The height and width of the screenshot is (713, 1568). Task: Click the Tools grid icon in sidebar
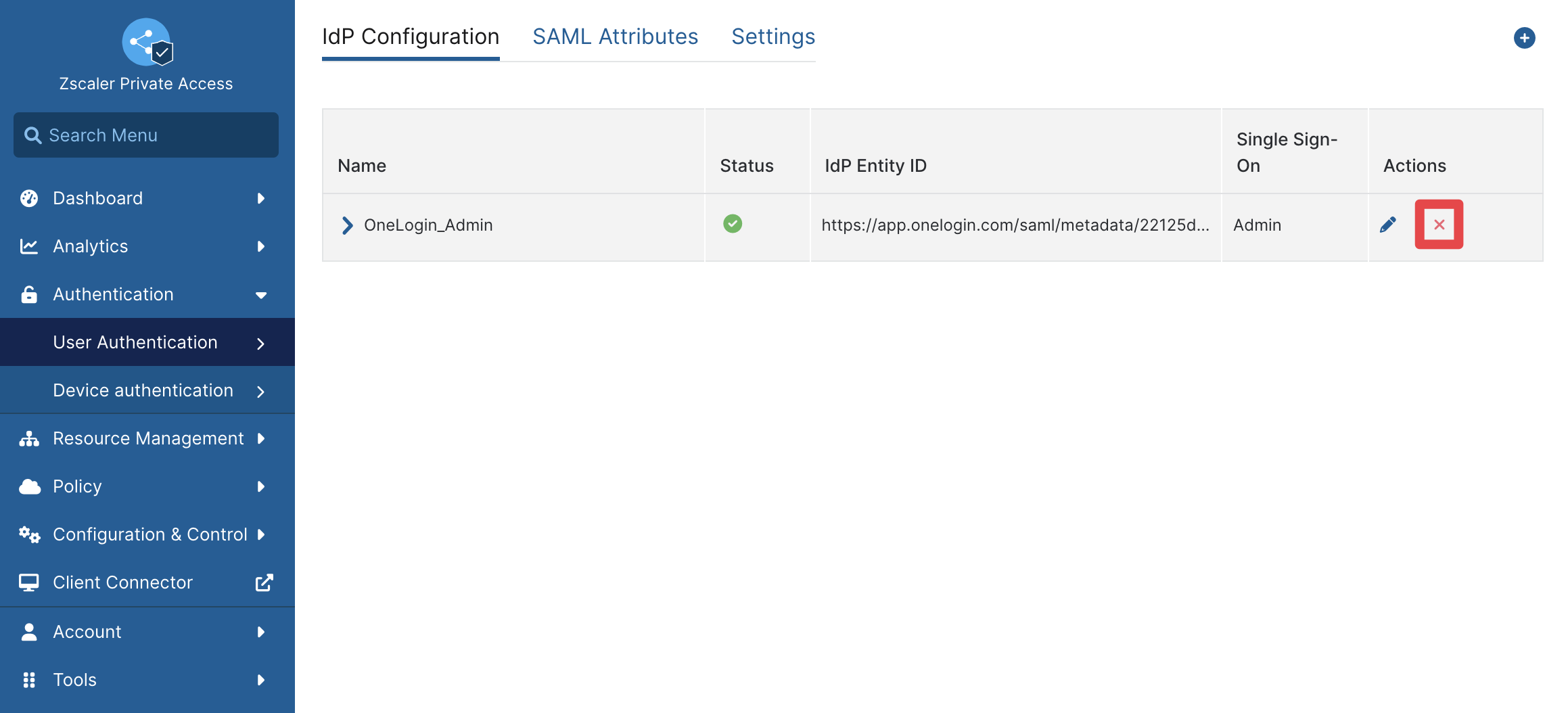click(29, 680)
